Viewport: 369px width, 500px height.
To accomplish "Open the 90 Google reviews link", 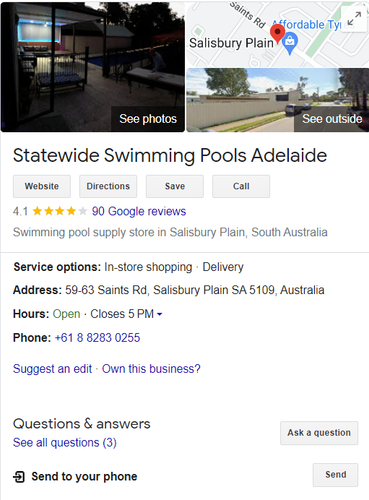I will pos(139,211).
